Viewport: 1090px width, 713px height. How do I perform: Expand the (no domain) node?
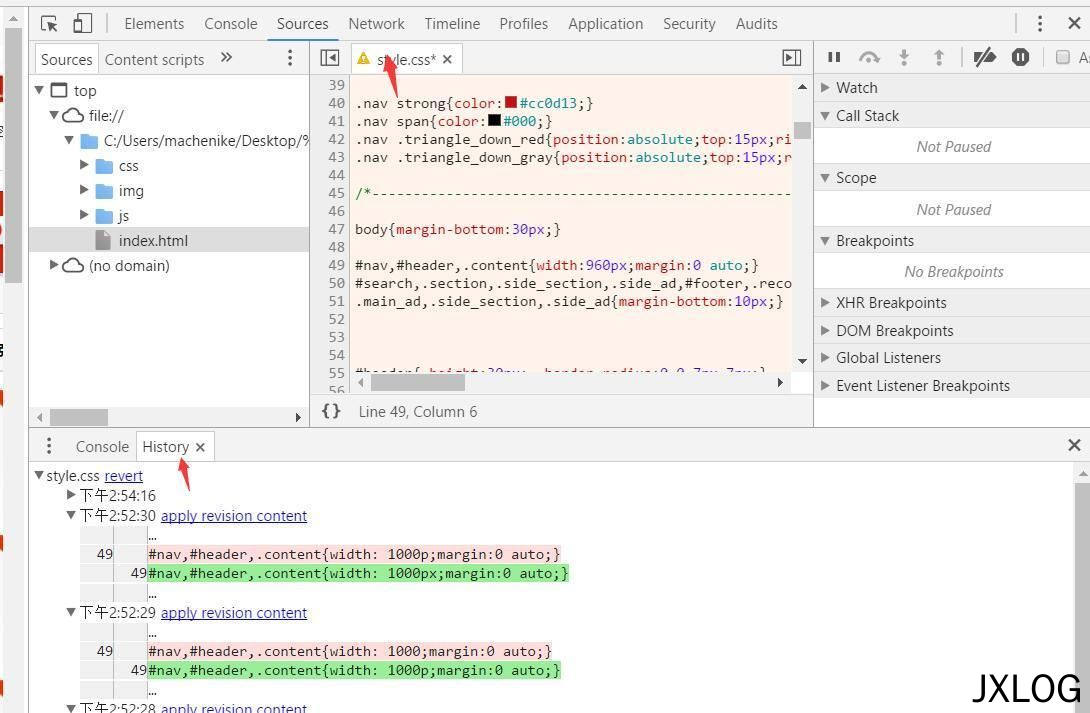coord(54,265)
